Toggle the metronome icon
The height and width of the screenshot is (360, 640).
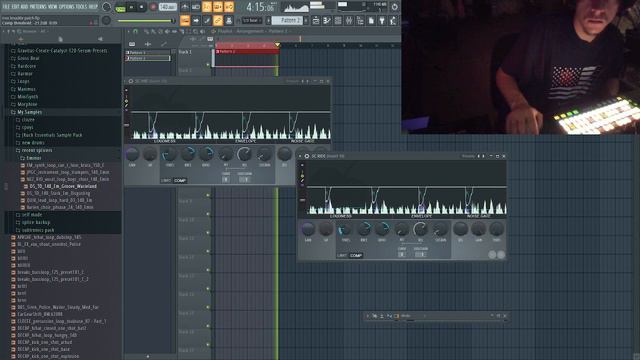tap(185, 7)
